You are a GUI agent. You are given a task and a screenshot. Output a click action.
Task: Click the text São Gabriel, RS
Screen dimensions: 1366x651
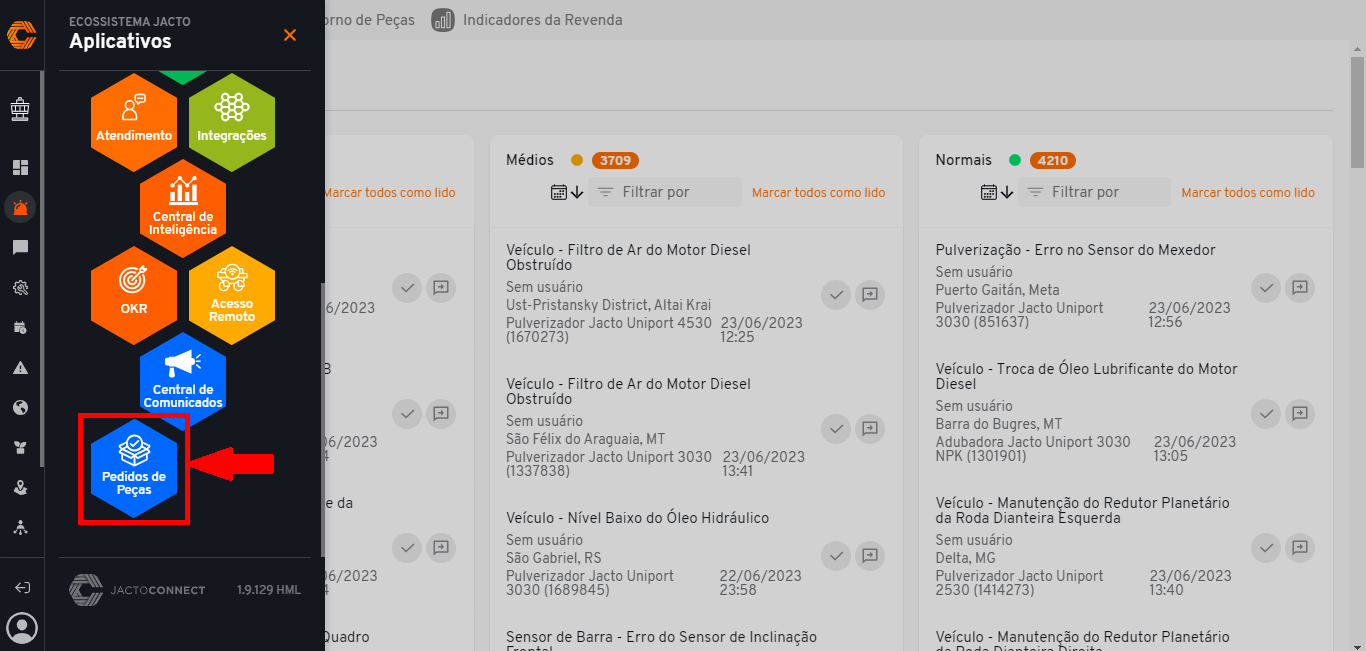[x=553, y=558]
